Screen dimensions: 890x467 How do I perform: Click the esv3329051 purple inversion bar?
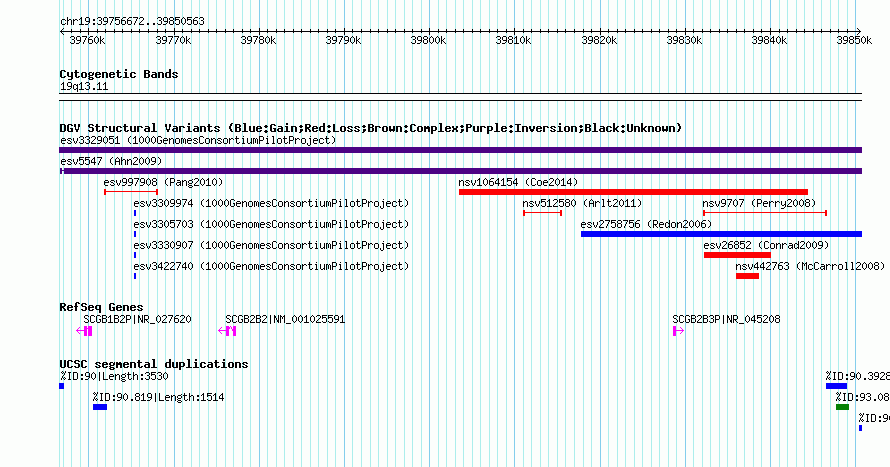click(460, 150)
